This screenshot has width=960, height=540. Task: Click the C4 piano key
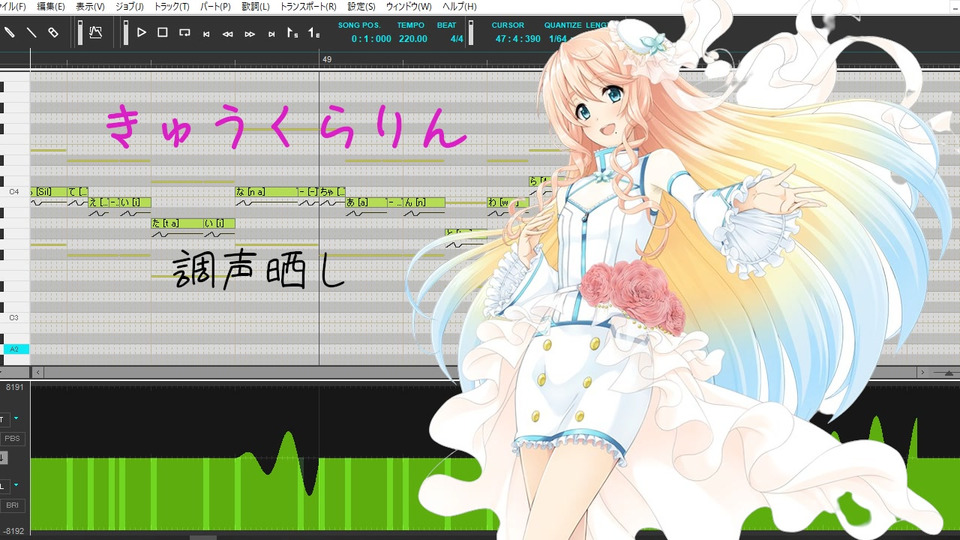tap(14, 192)
